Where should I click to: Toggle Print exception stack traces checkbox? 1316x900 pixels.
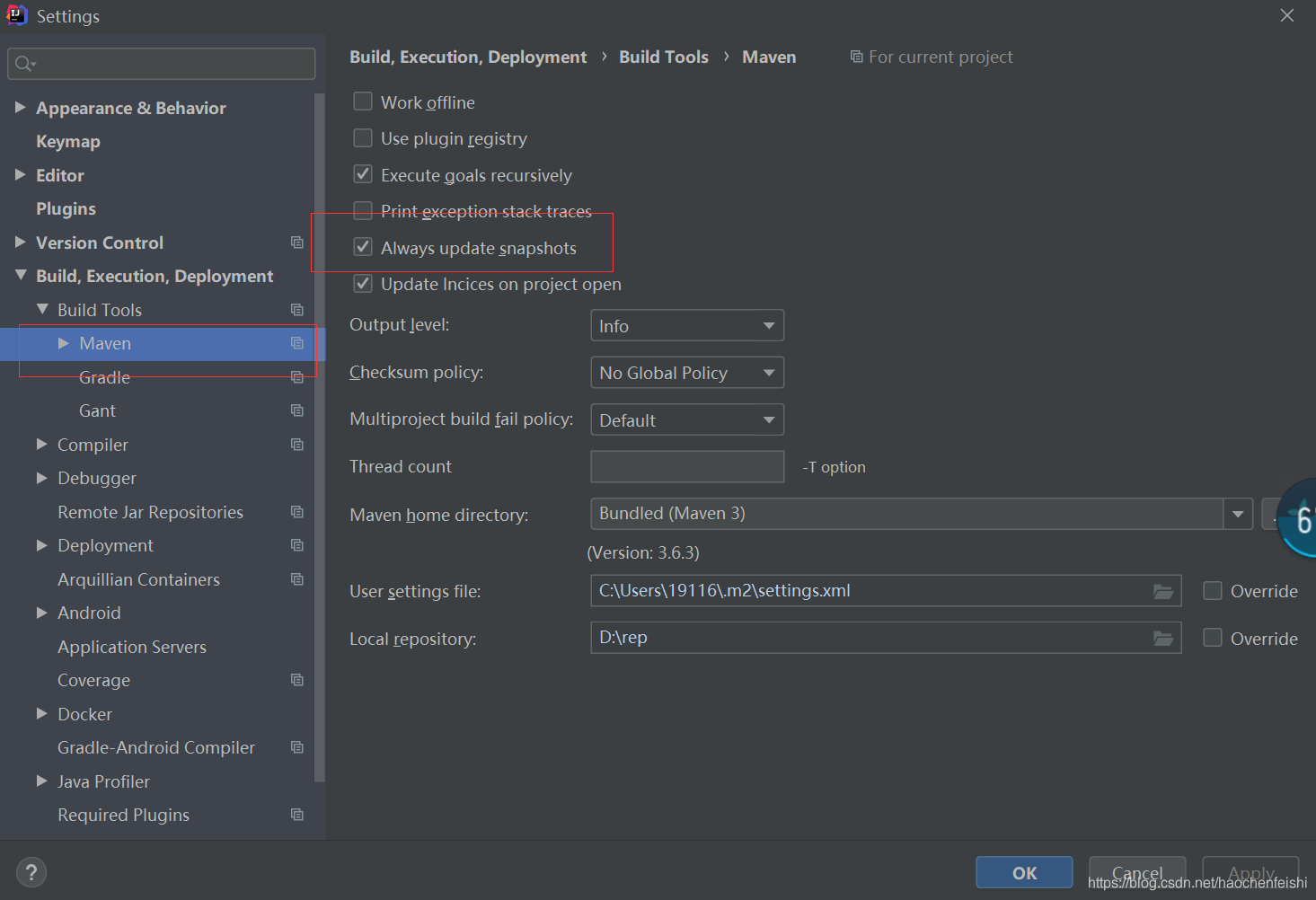click(363, 210)
